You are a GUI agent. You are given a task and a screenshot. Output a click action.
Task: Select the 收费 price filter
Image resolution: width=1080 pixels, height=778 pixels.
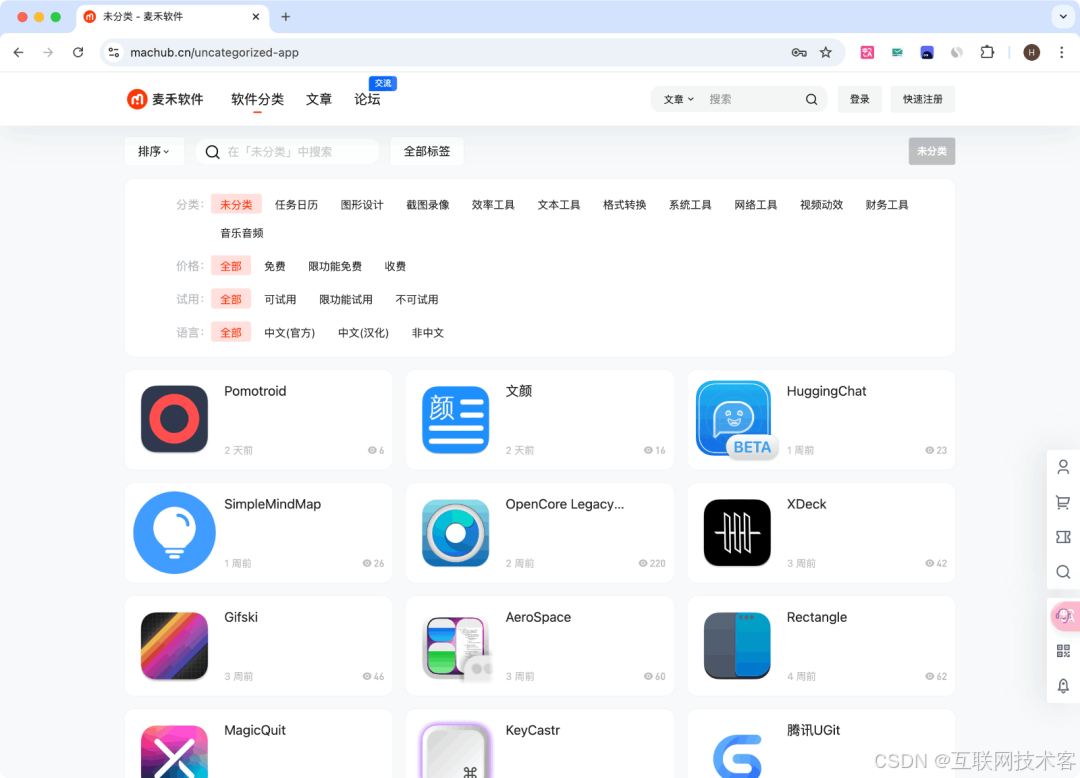(x=395, y=266)
